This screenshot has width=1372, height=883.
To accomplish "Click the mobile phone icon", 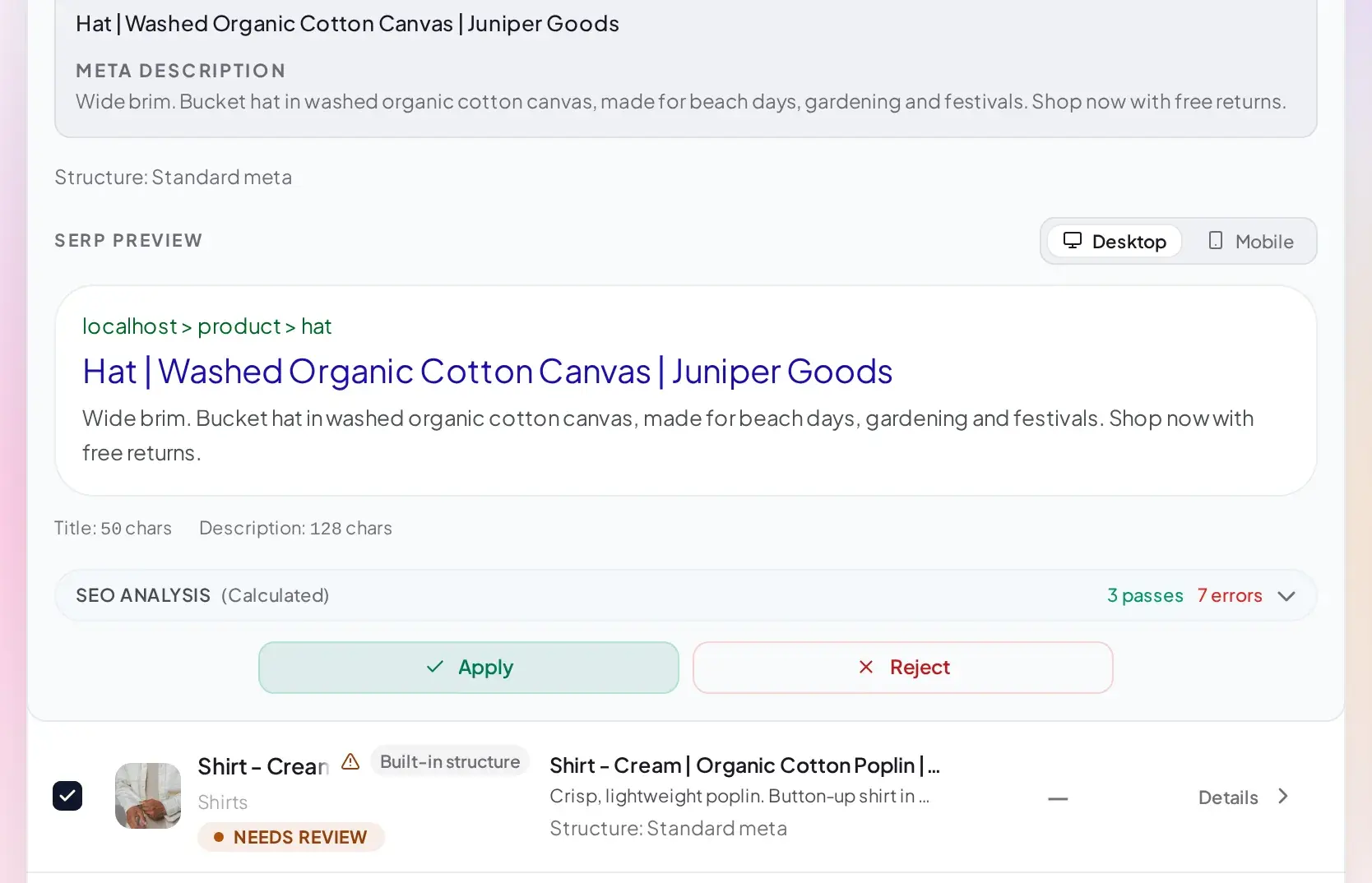I will coord(1216,240).
